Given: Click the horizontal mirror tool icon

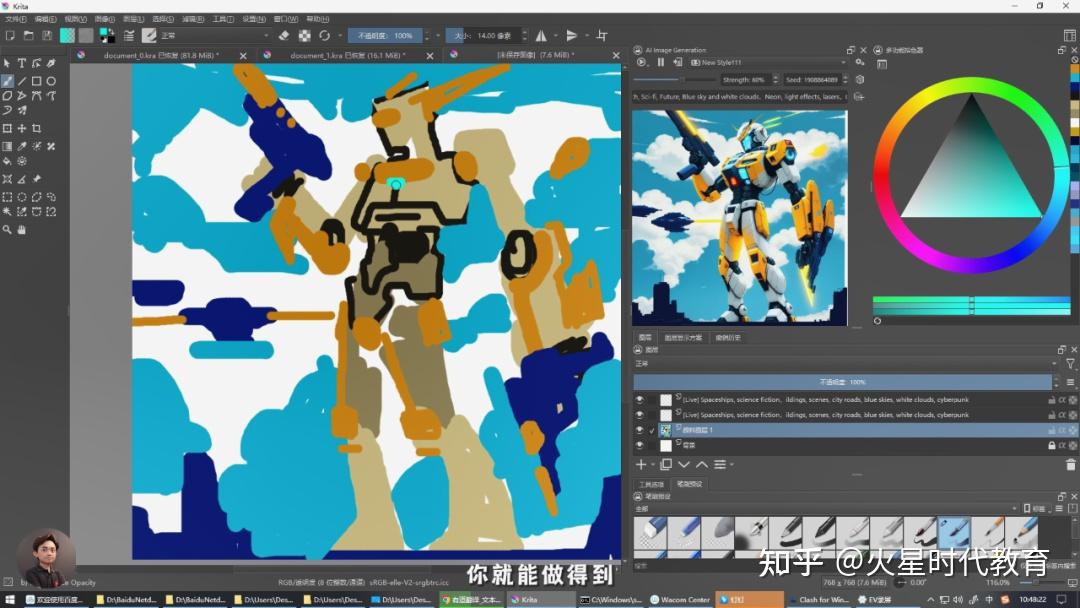Looking at the screenshot, I should click(x=541, y=35).
